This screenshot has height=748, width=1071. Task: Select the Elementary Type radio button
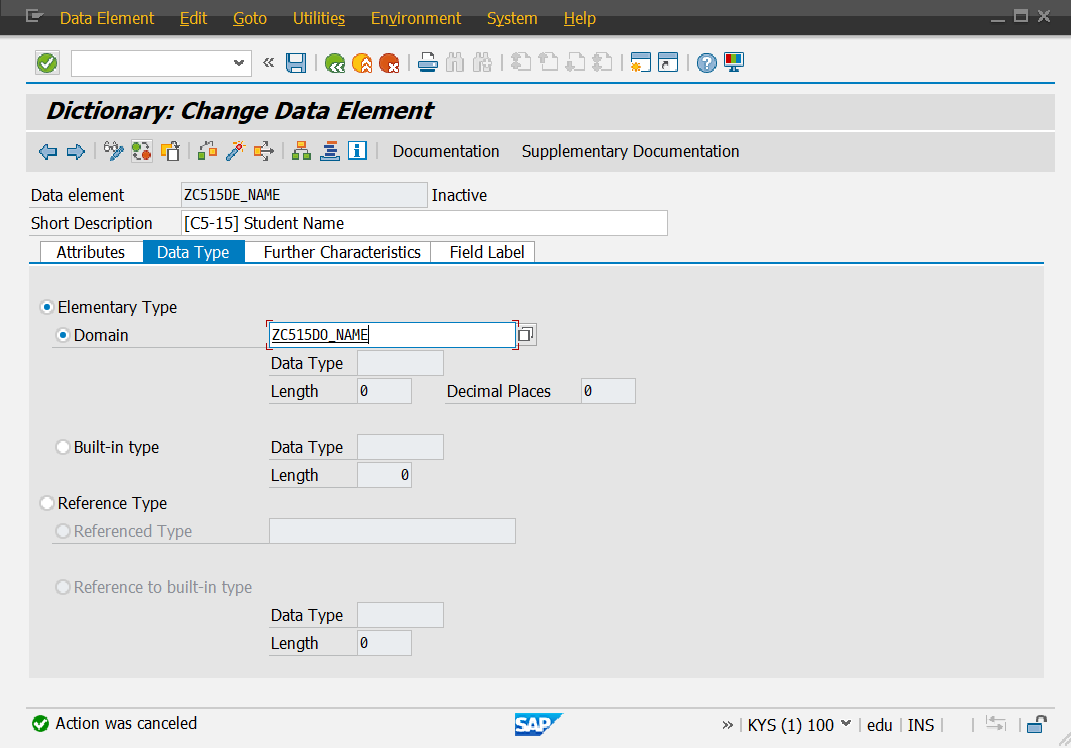click(x=46, y=307)
